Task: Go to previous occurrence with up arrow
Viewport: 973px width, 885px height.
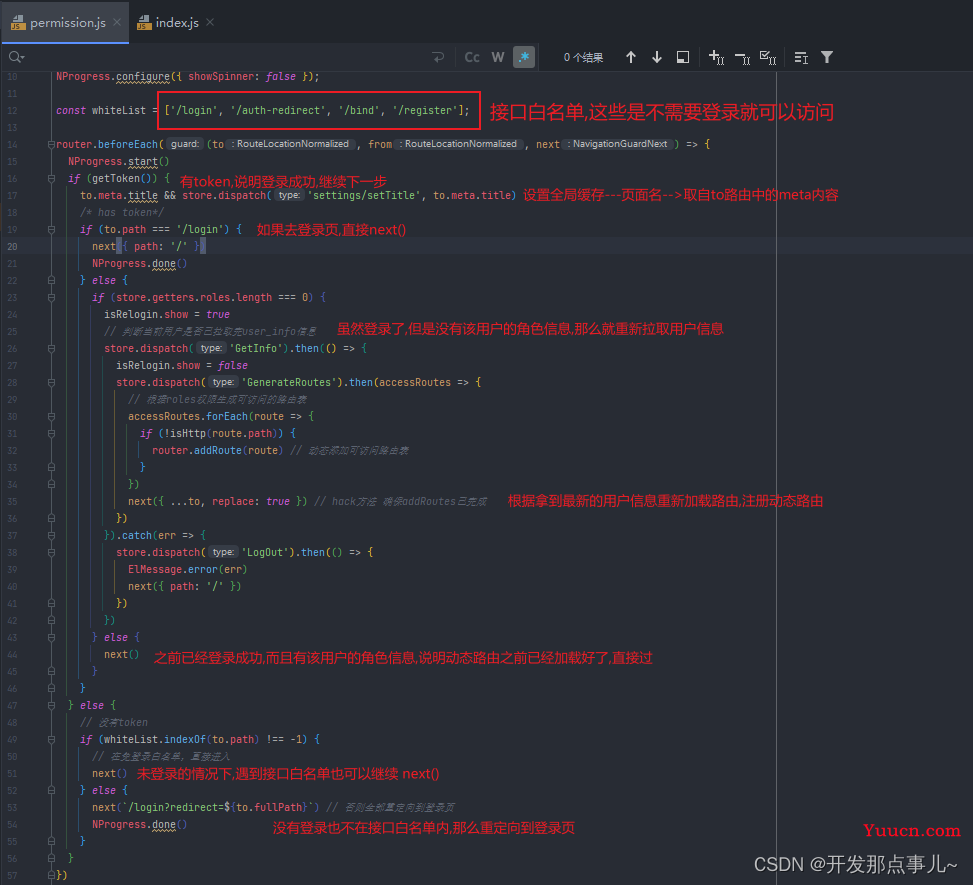Action: point(630,57)
